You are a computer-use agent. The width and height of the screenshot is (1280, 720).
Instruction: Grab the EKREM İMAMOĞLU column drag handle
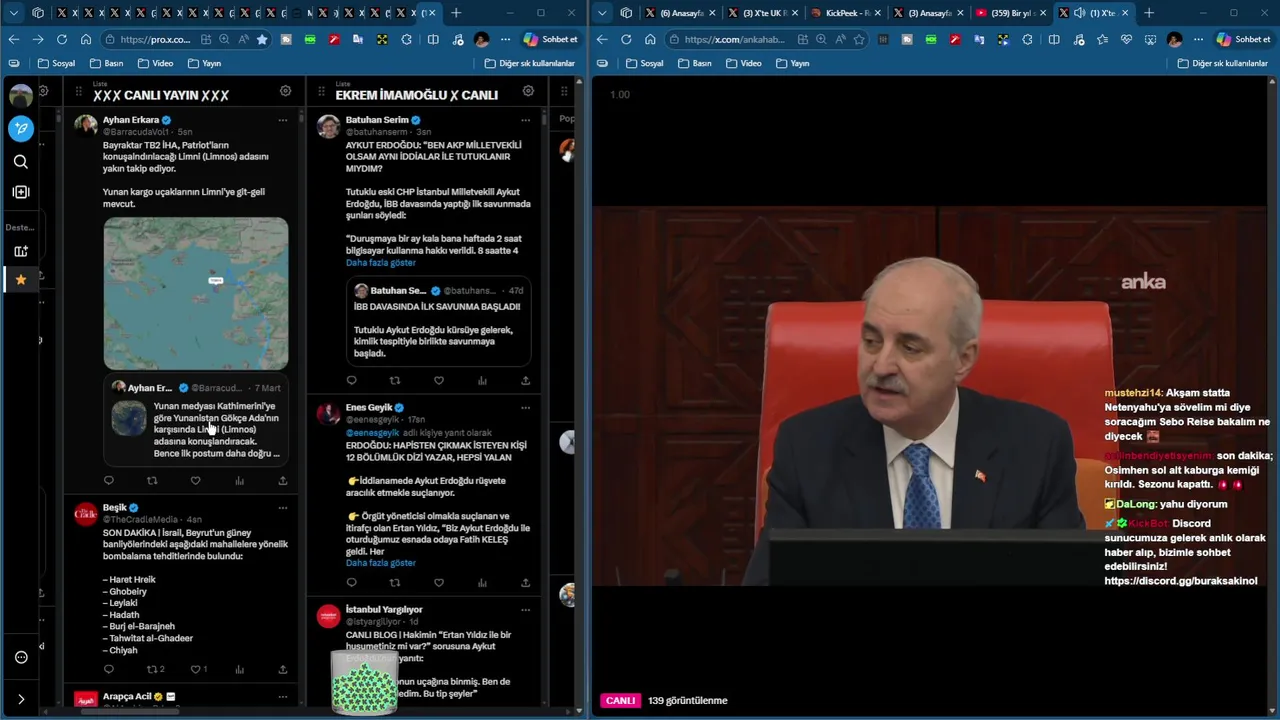pos(321,91)
